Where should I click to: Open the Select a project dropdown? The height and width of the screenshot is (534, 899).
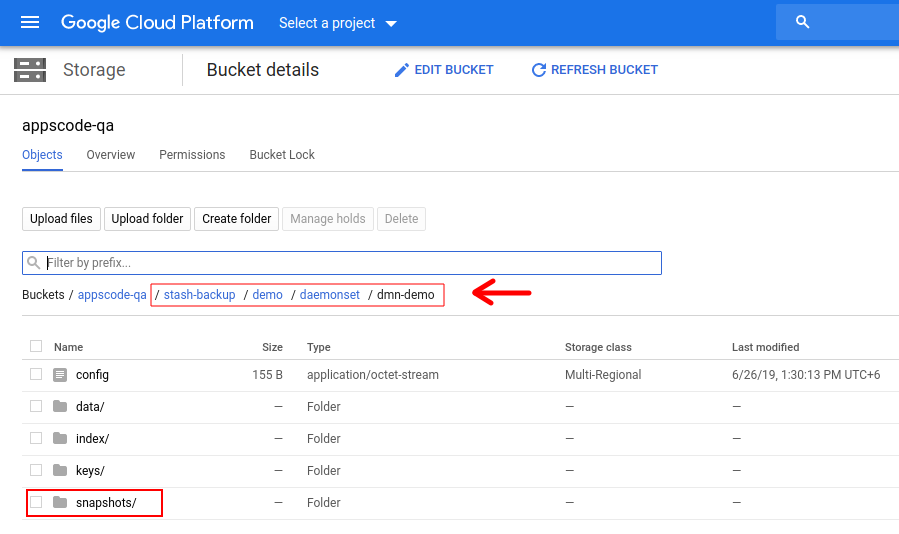[x=337, y=23]
